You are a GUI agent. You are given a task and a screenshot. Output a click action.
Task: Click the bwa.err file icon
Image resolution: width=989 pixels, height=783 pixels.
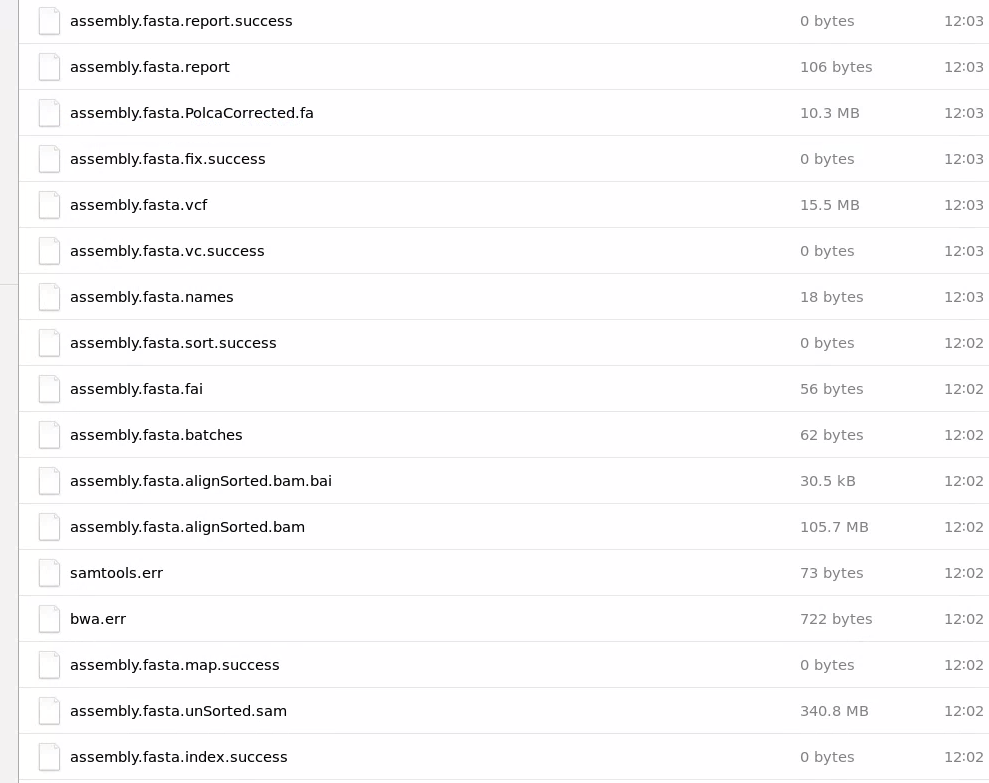(x=49, y=619)
